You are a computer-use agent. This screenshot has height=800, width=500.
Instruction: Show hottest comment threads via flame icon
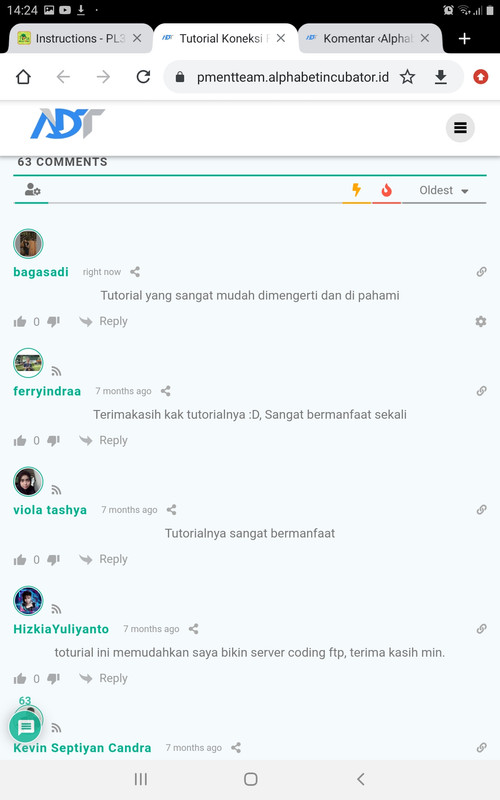(387, 190)
